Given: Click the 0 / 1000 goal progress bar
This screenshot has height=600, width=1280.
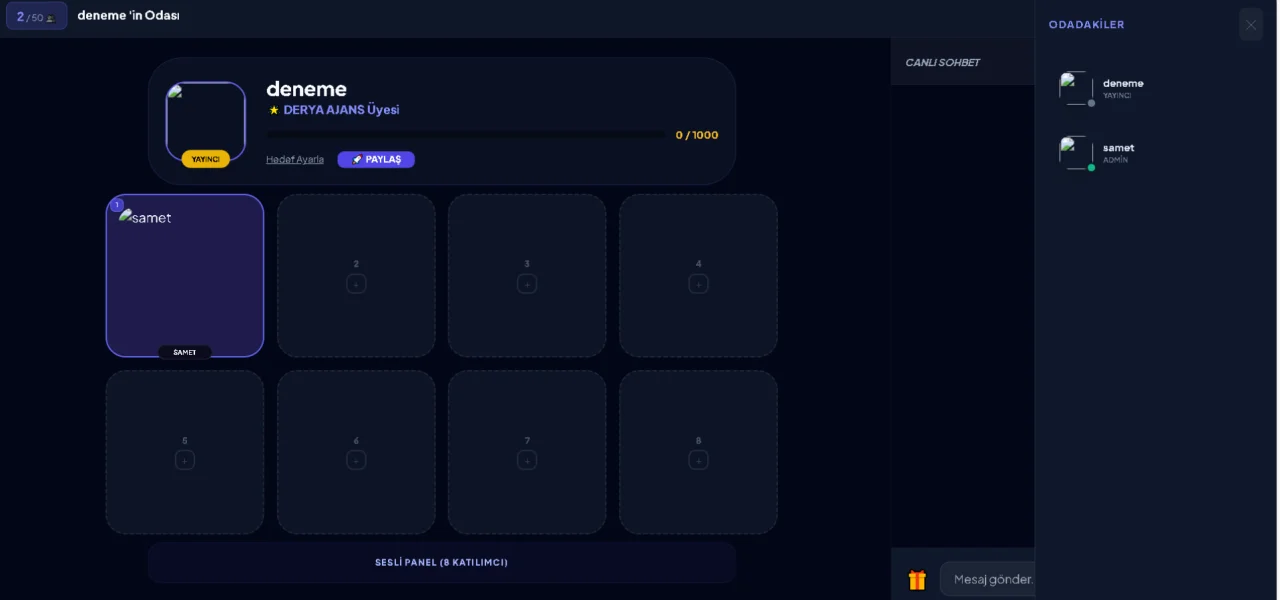Looking at the screenshot, I should pos(466,135).
